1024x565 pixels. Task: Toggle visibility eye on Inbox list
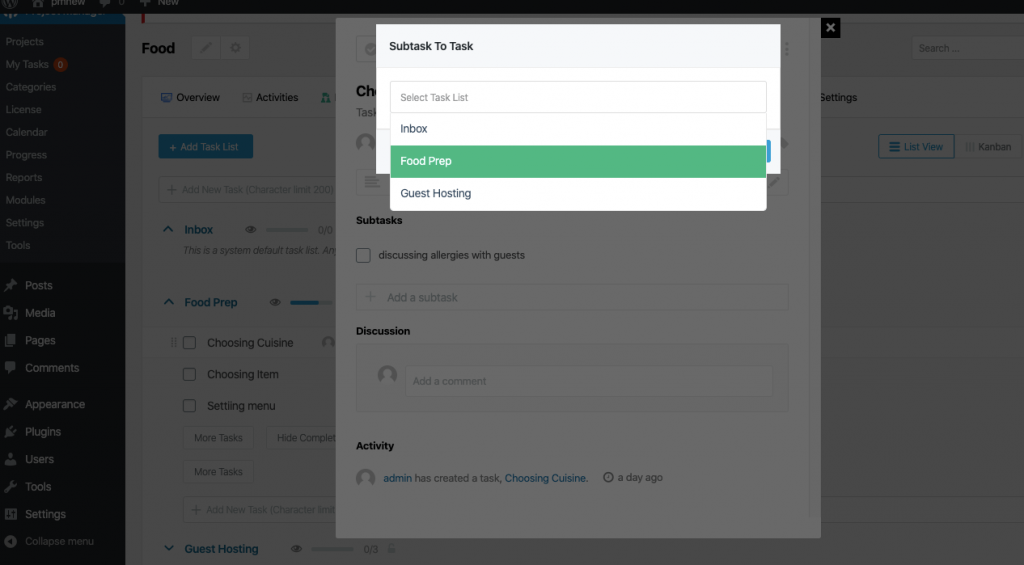pyautogui.click(x=250, y=230)
